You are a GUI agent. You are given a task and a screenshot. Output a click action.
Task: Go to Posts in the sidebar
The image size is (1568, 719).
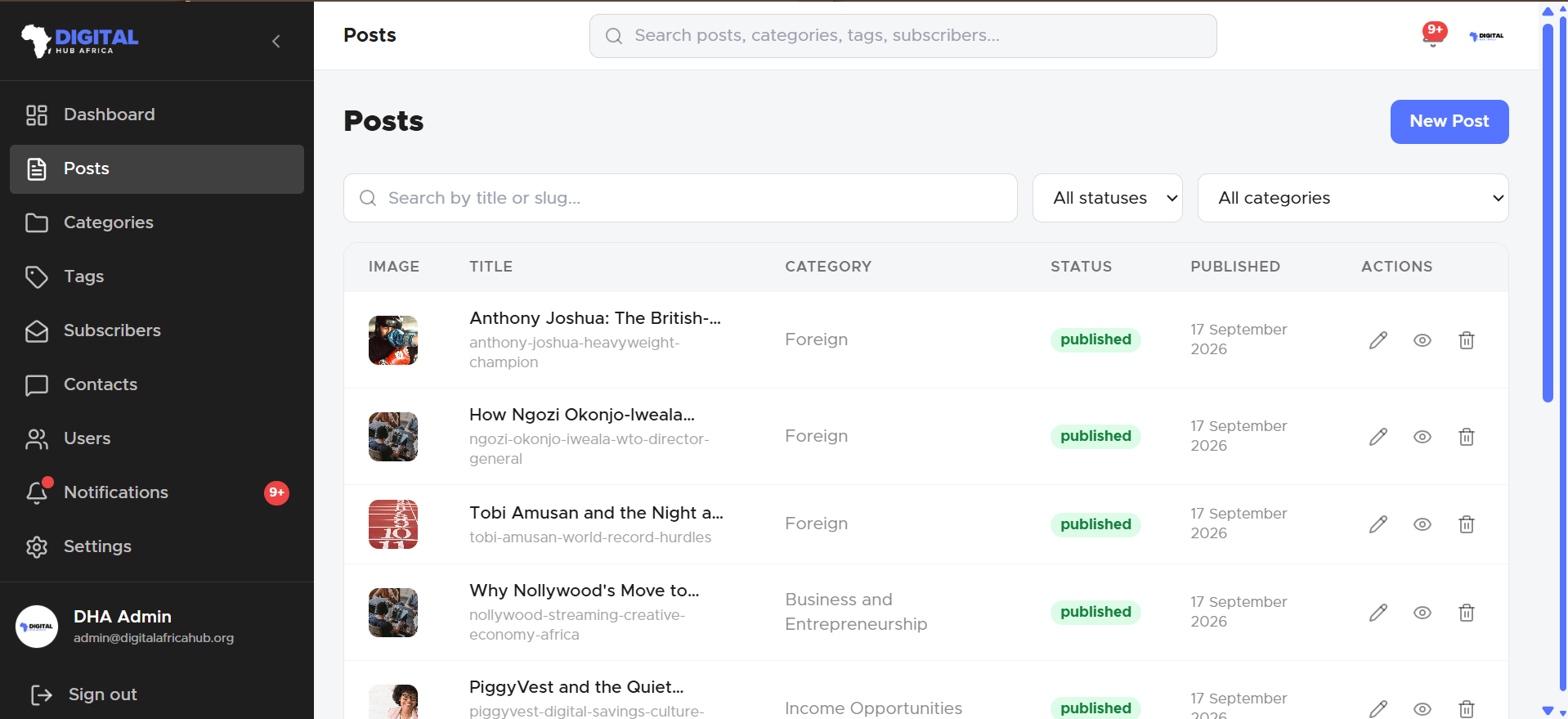pyautogui.click(x=157, y=169)
